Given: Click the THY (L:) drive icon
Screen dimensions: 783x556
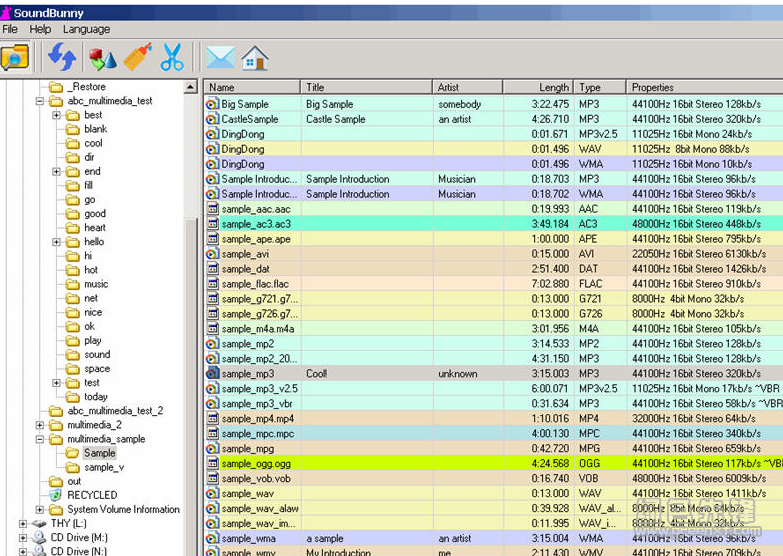Looking at the screenshot, I should click(39, 524).
